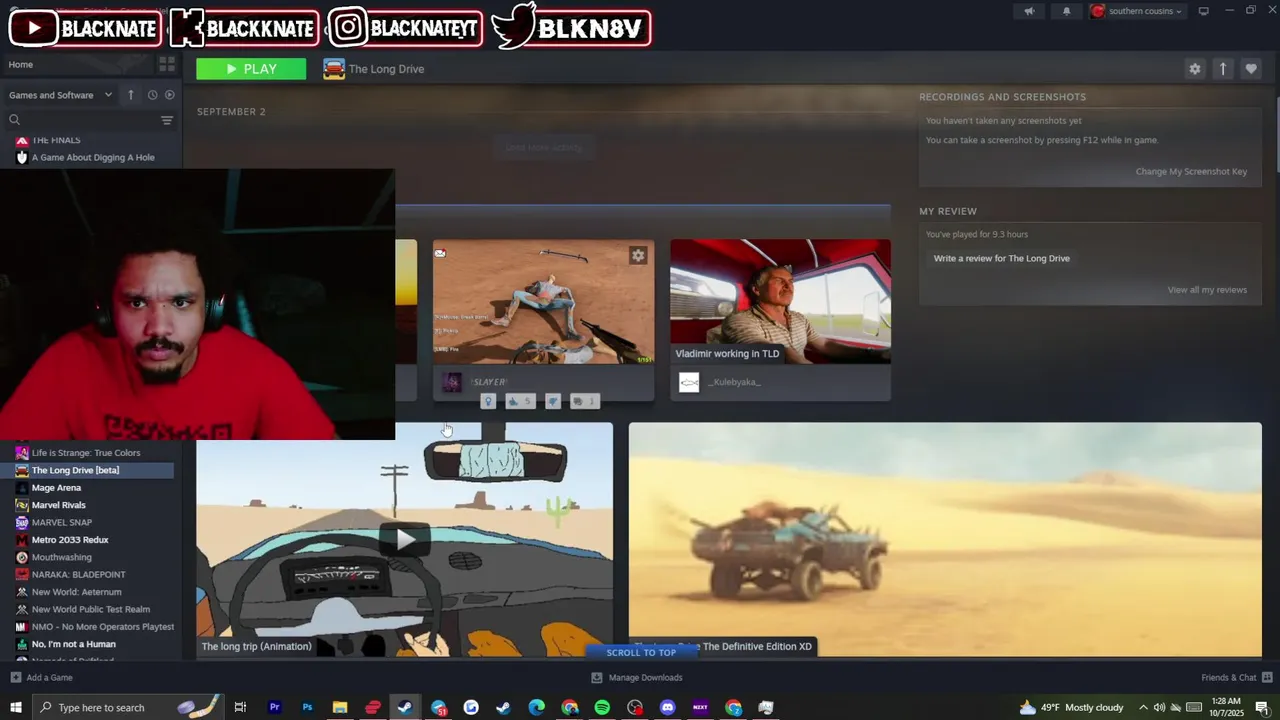Open southern cousins account dropdown
Image resolution: width=1280 pixels, height=720 pixels.
point(1138,11)
